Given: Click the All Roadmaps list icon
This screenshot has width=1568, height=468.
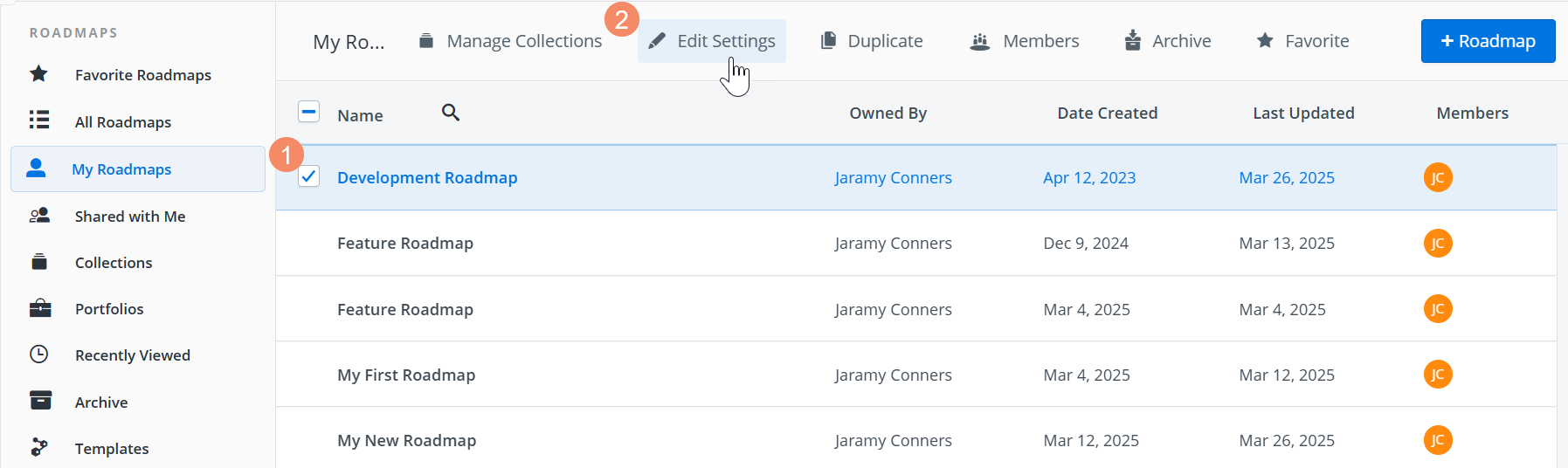Looking at the screenshot, I should (x=39, y=120).
